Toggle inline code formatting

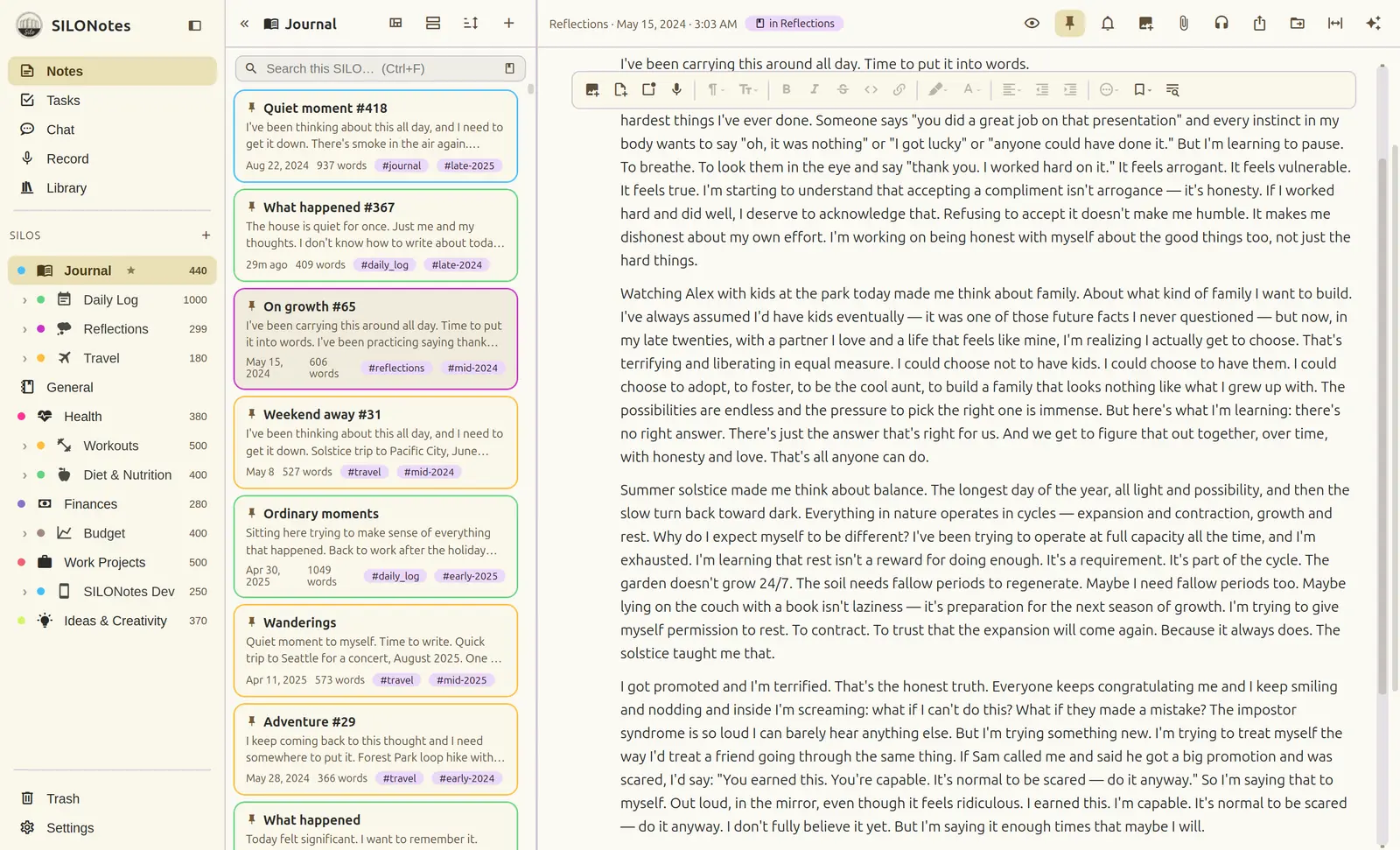871,89
